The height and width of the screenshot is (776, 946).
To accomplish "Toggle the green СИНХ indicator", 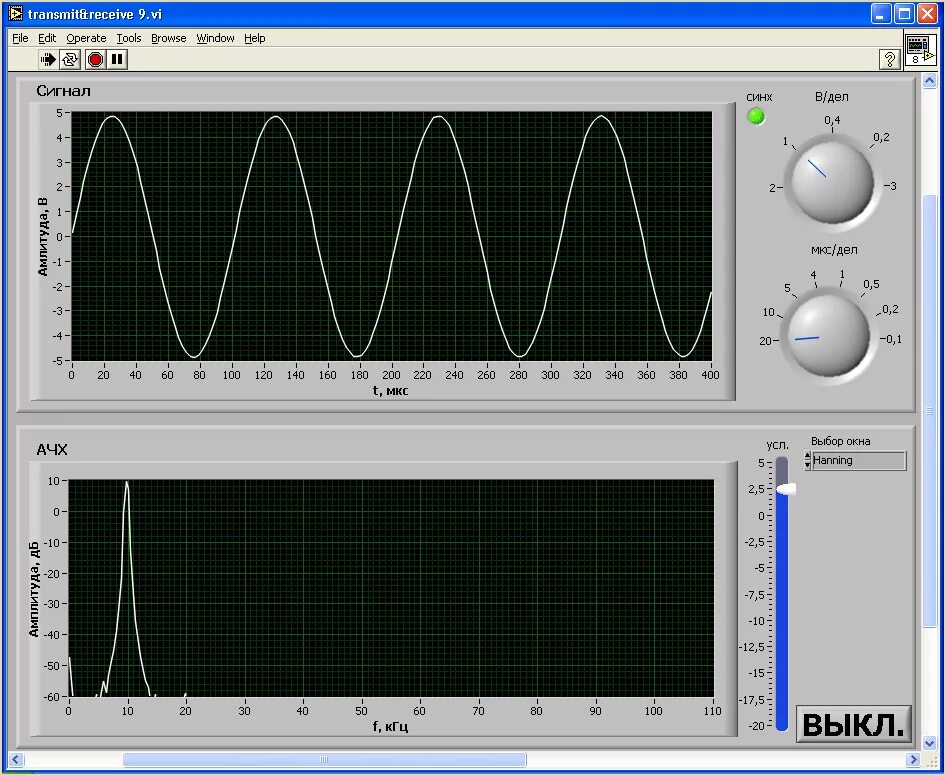I will pyautogui.click(x=757, y=117).
